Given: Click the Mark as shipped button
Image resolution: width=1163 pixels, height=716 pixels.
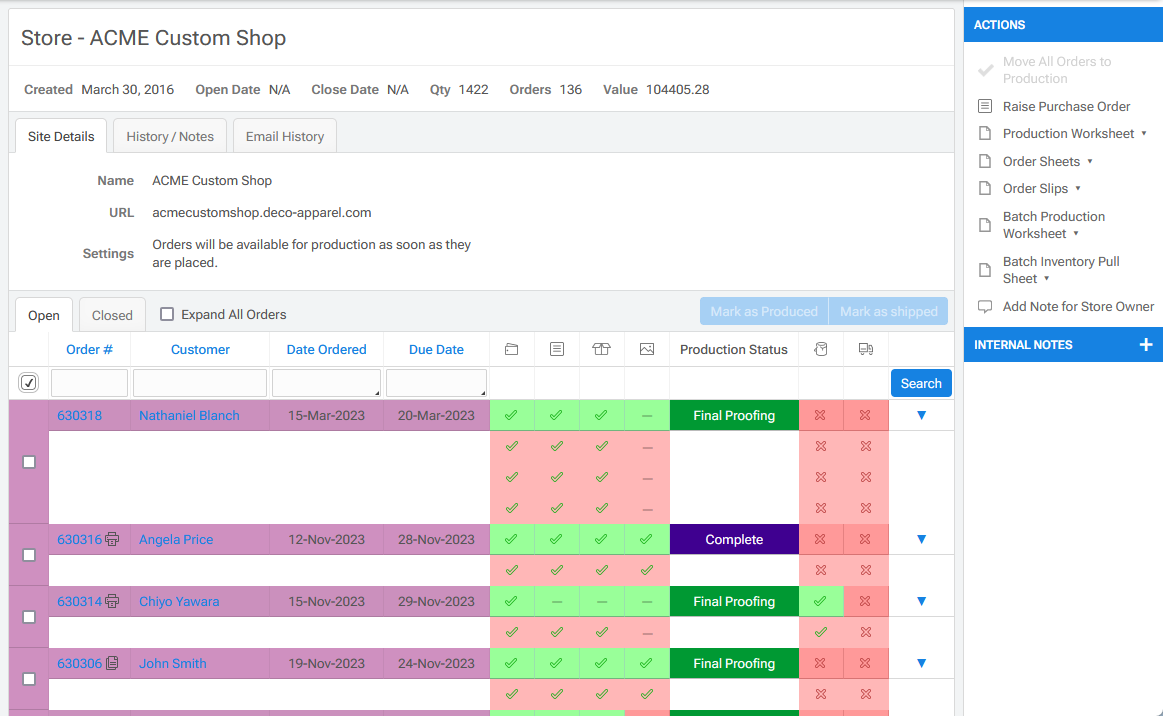Looking at the screenshot, I should coord(889,312).
